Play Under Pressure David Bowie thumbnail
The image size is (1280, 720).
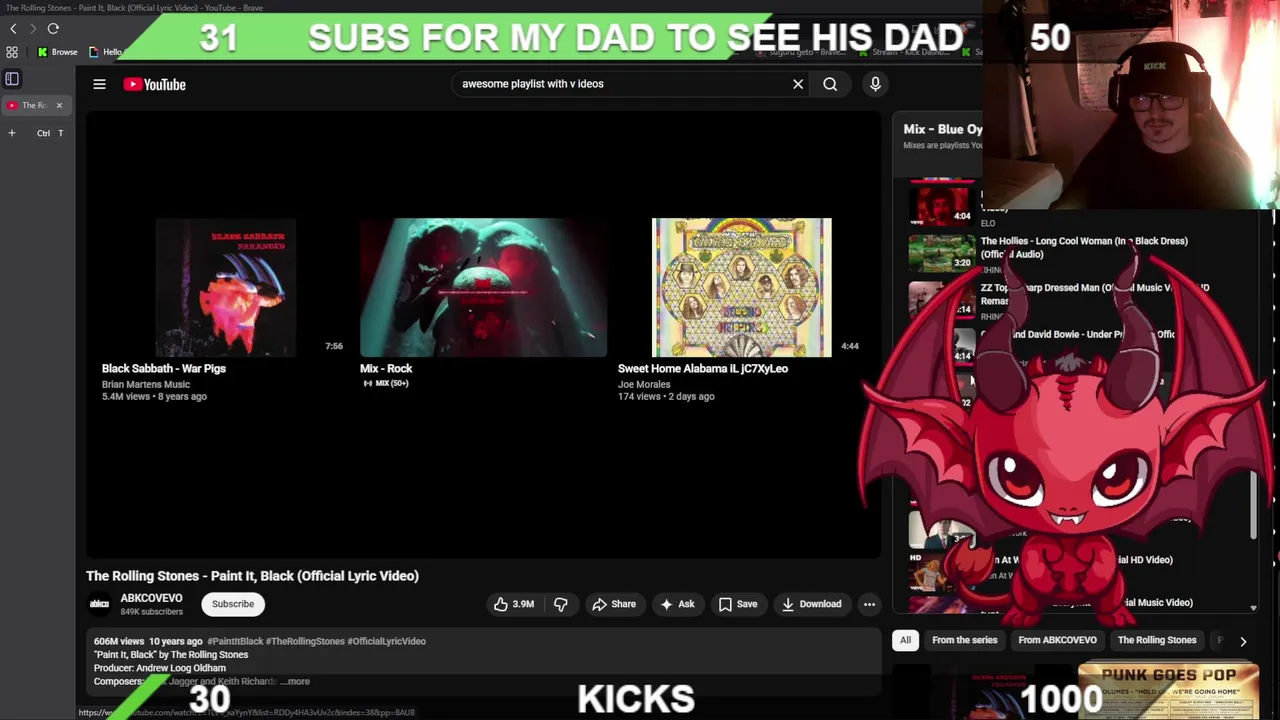point(941,345)
